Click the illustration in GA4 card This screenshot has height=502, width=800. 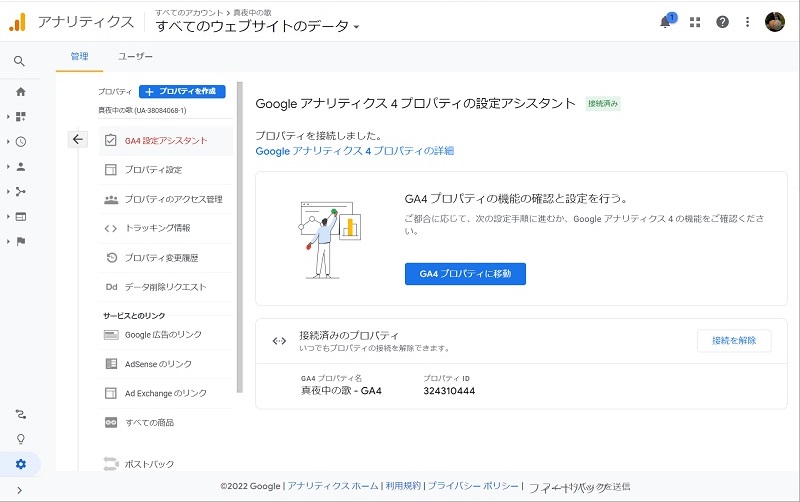330,240
